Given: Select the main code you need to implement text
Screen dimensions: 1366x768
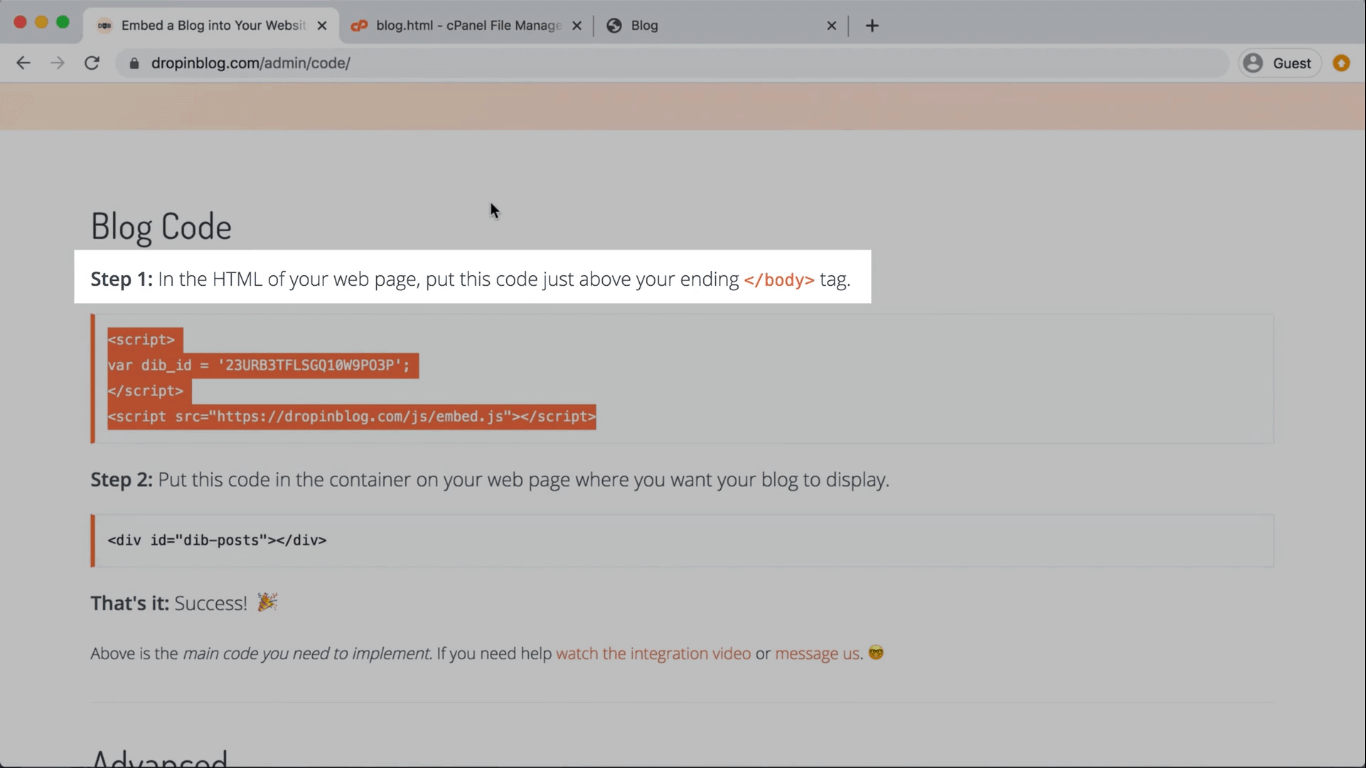Looking at the screenshot, I should 306,653.
